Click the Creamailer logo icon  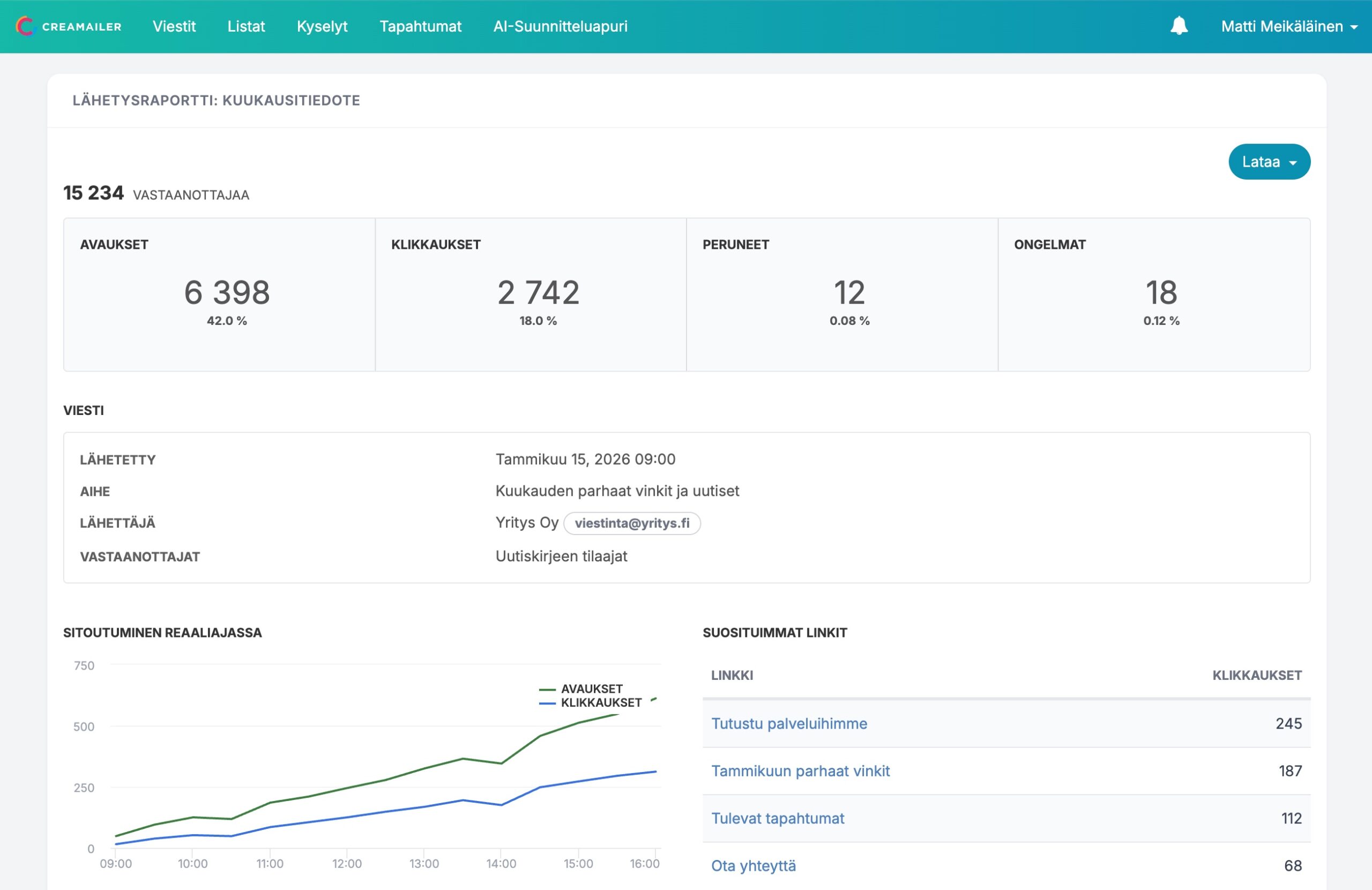click(x=24, y=26)
